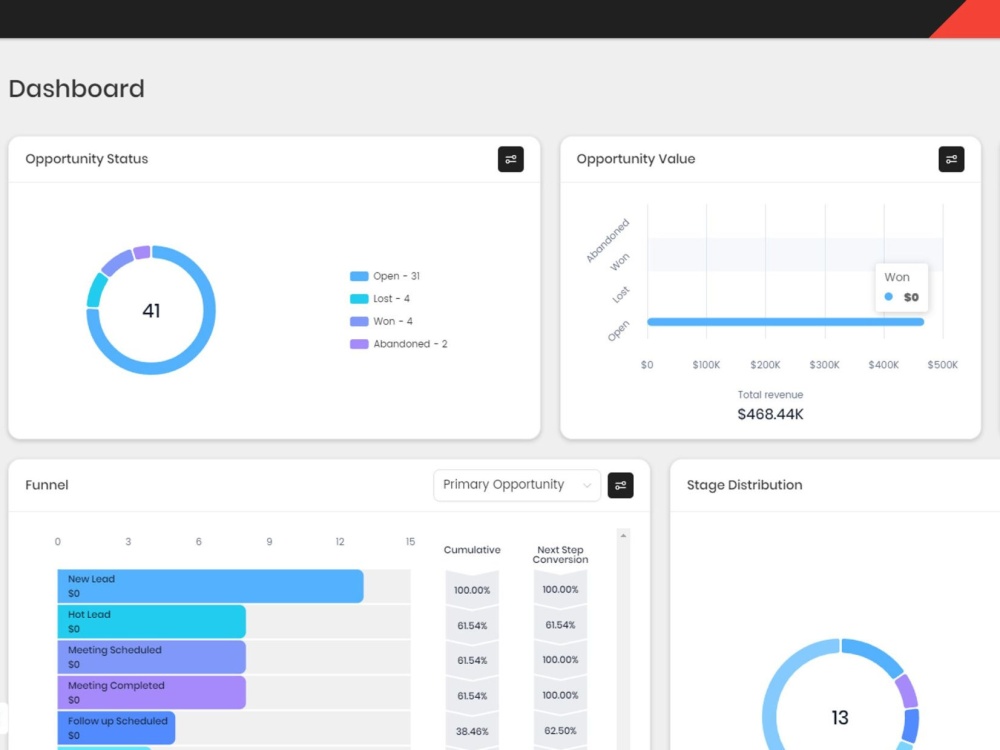Click the New Lead funnel bar
The image size is (1000, 750).
pos(210,586)
